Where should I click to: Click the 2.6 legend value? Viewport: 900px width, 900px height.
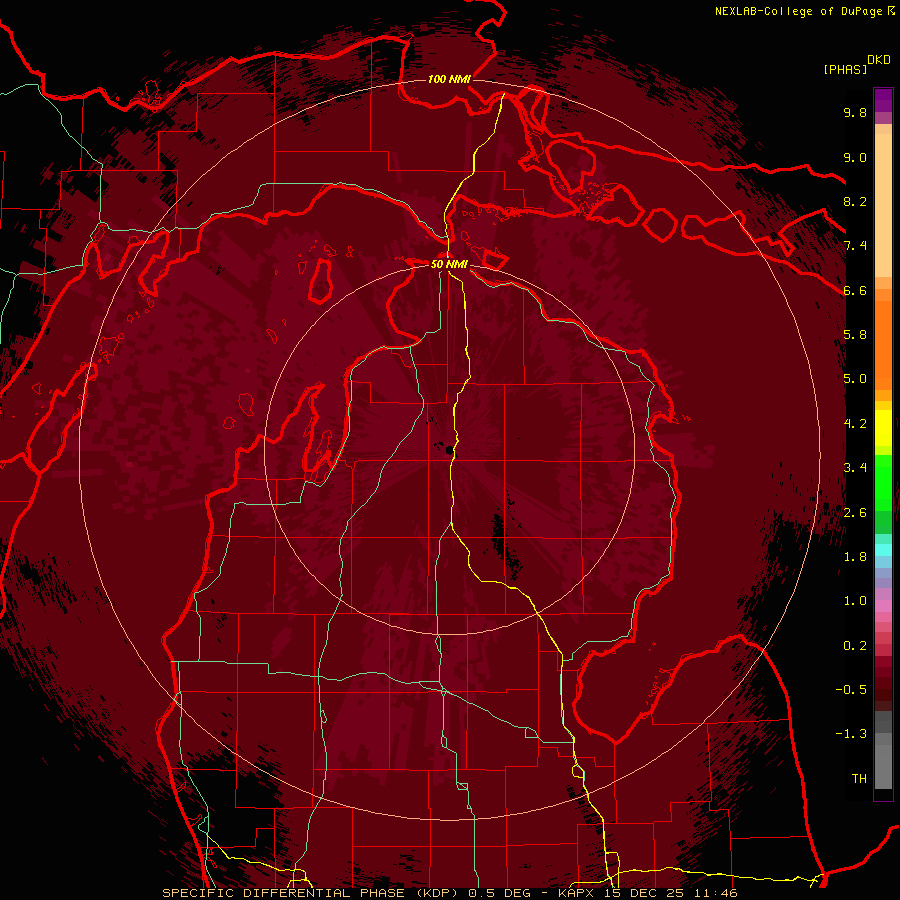[855, 512]
